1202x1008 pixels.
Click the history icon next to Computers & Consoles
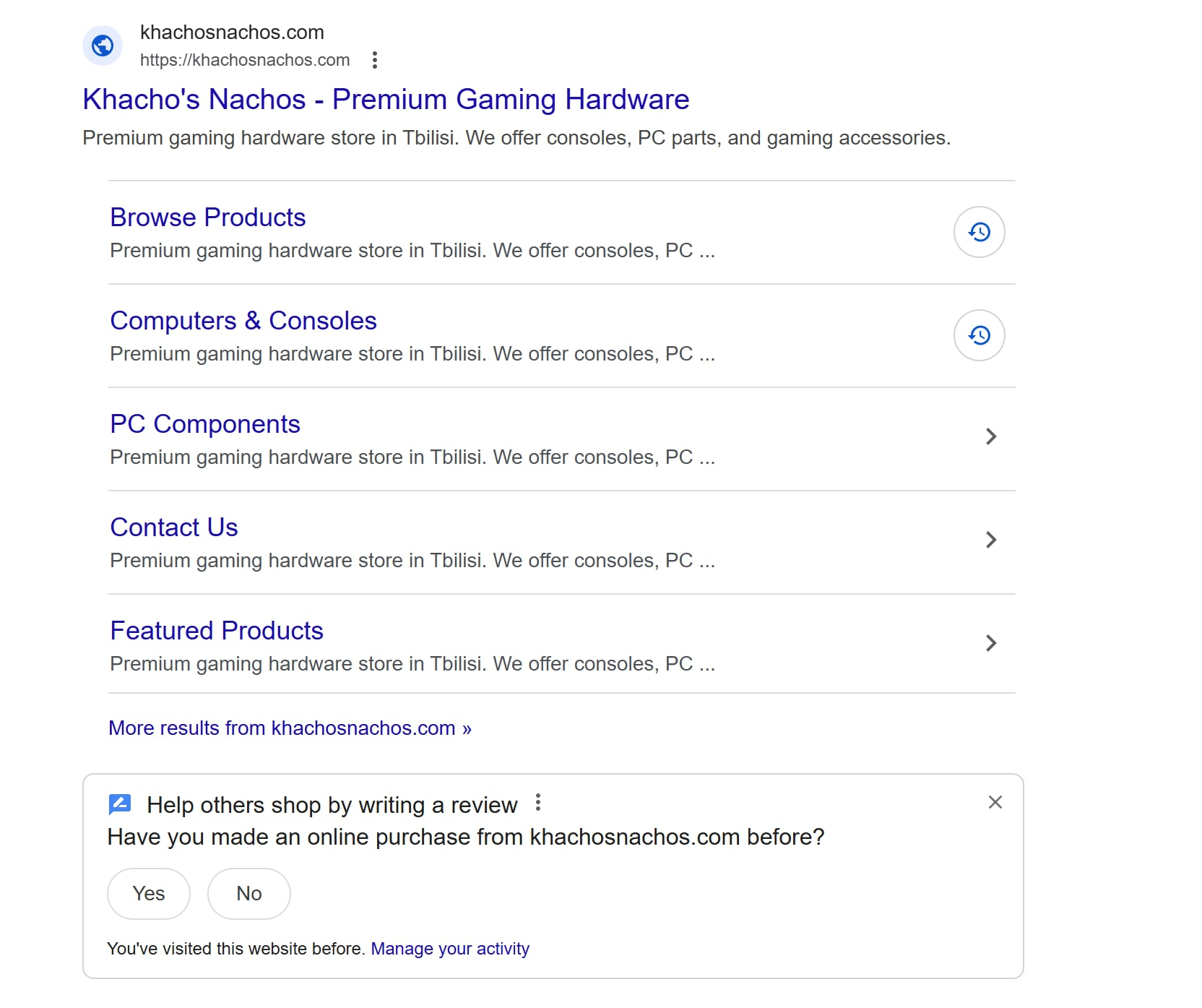[979, 335]
